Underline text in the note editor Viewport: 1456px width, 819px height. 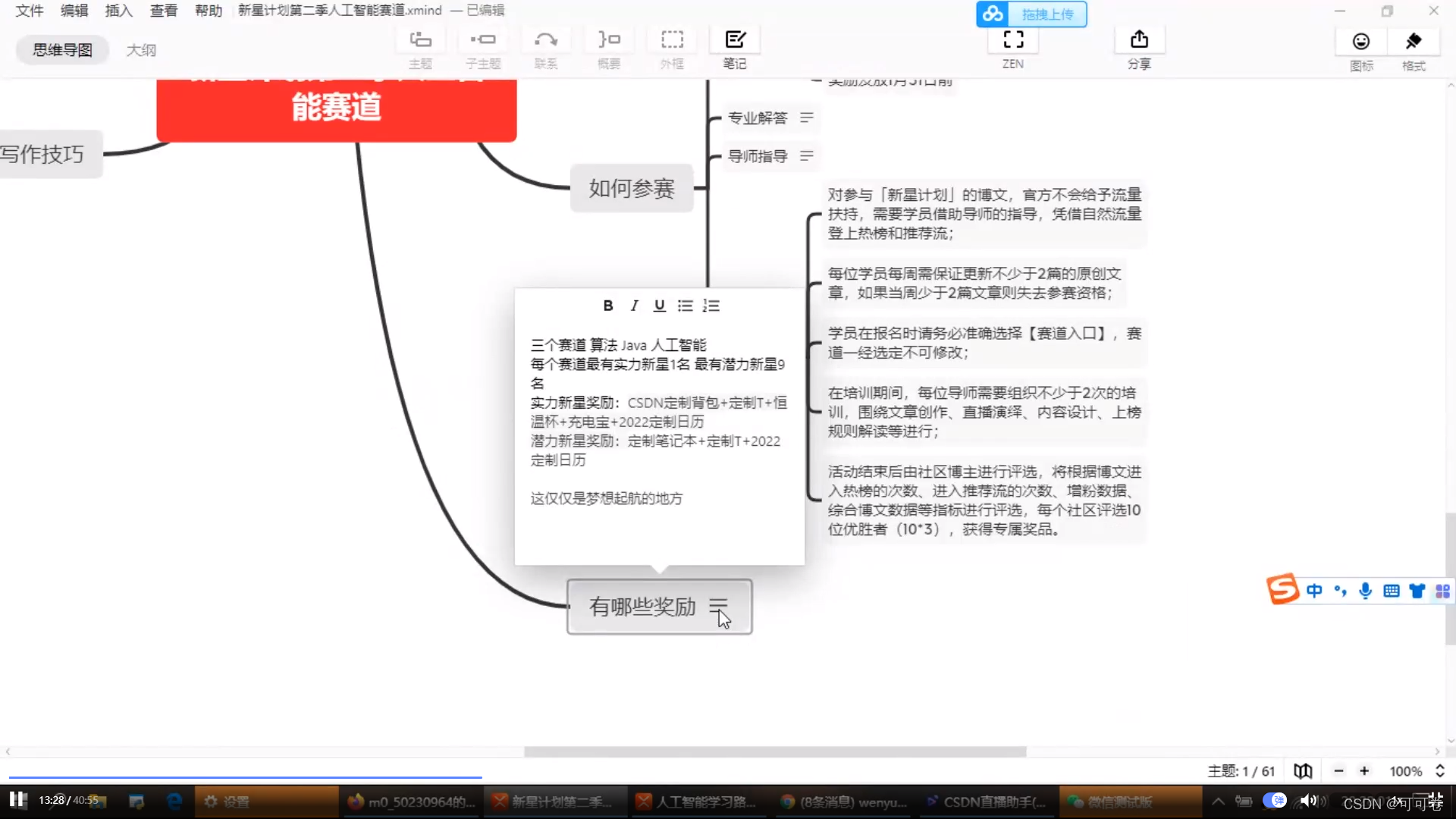[660, 306]
